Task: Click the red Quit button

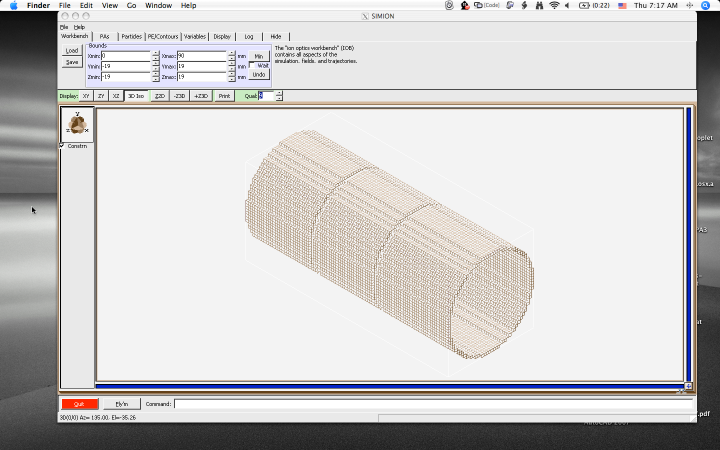Action: pos(80,404)
